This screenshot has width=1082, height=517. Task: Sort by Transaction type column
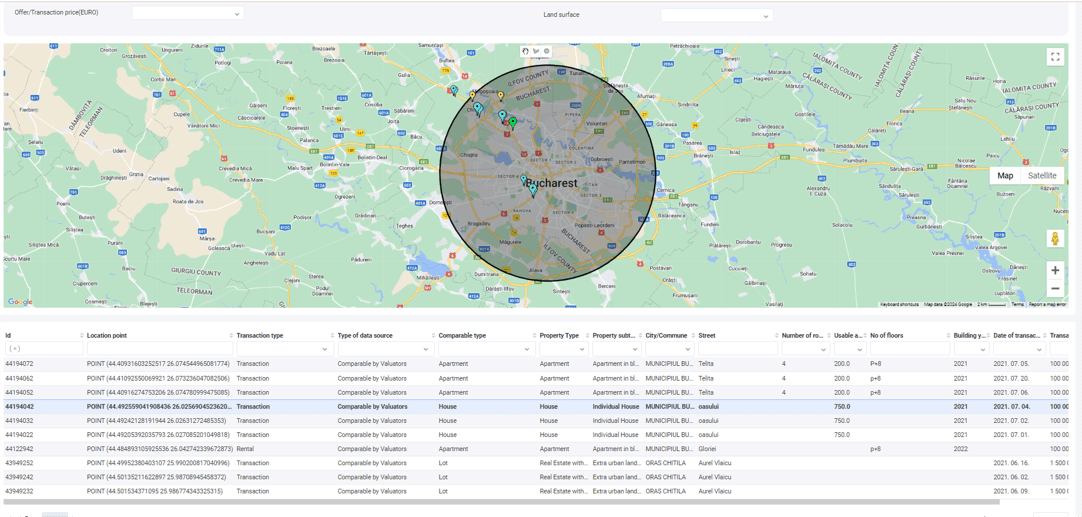332,335
